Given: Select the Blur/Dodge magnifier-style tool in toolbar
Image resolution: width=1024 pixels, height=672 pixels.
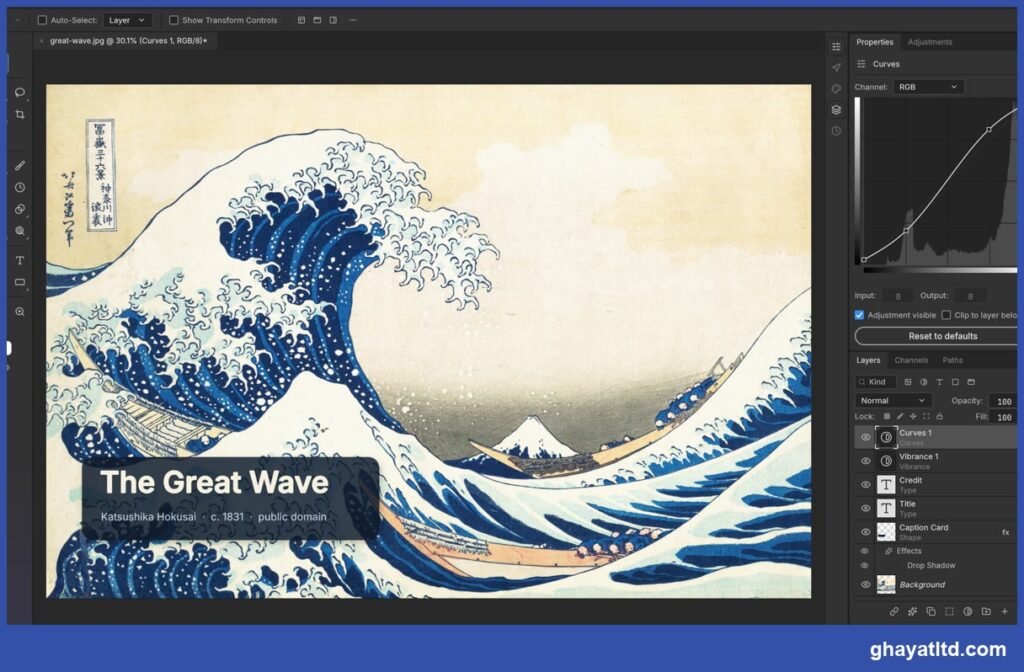Looking at the screenshot, I should 20,231.
